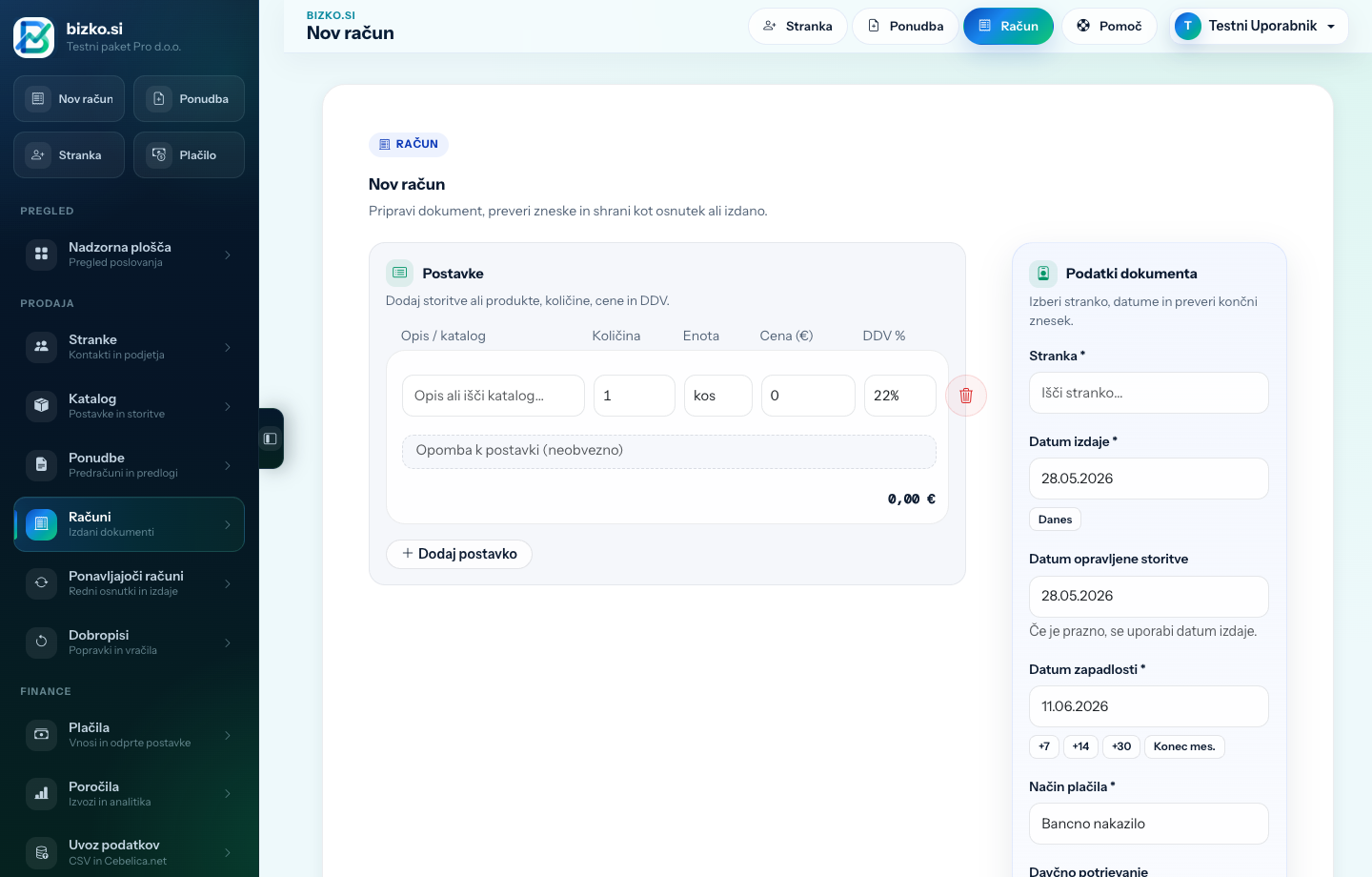Viewport: 1372px width, 877px height.
Task: Click the Plačila cash icon
Action: (41, 734)
